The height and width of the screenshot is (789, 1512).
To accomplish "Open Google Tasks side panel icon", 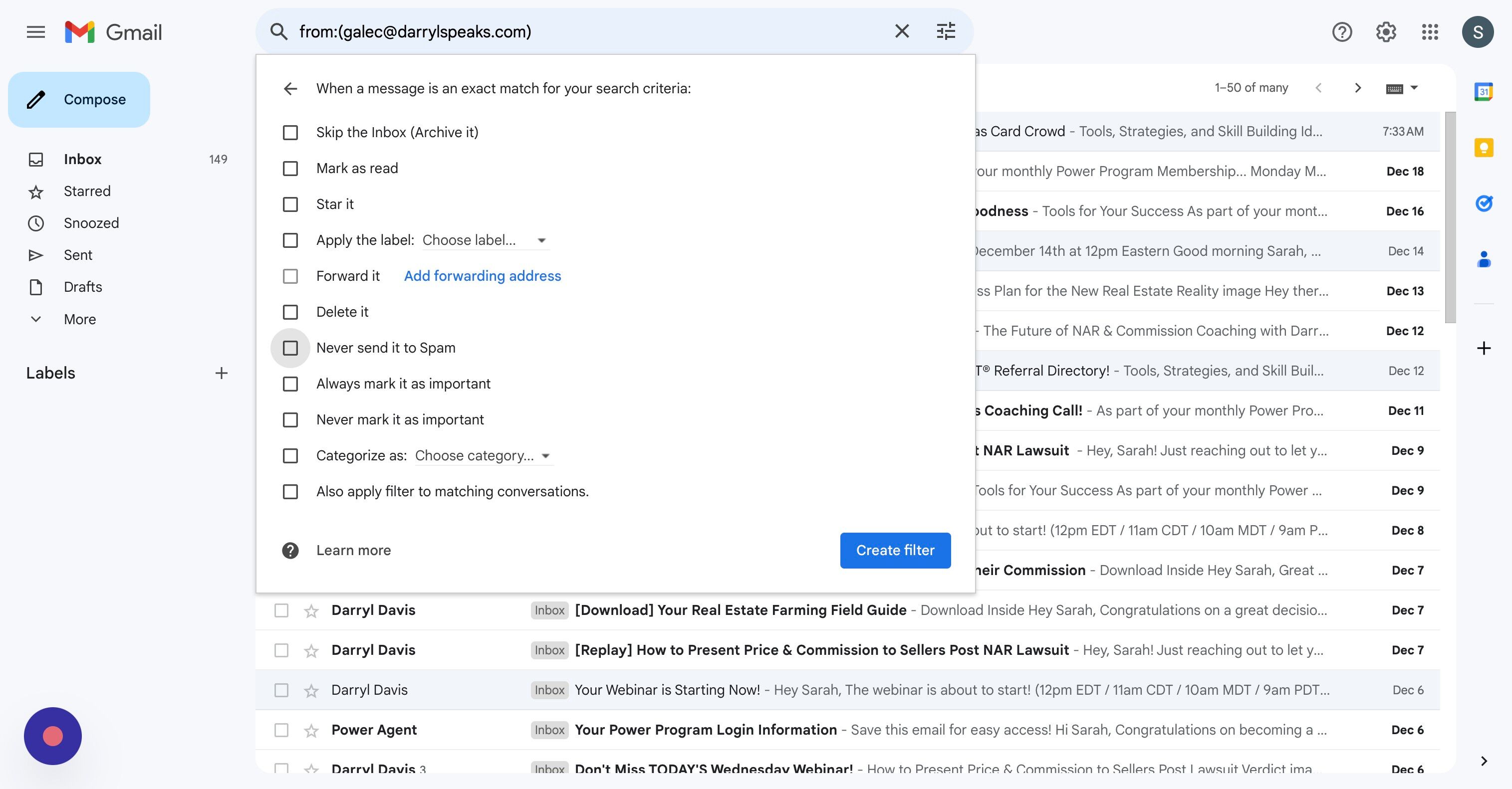I will (x=1483, y=203).
